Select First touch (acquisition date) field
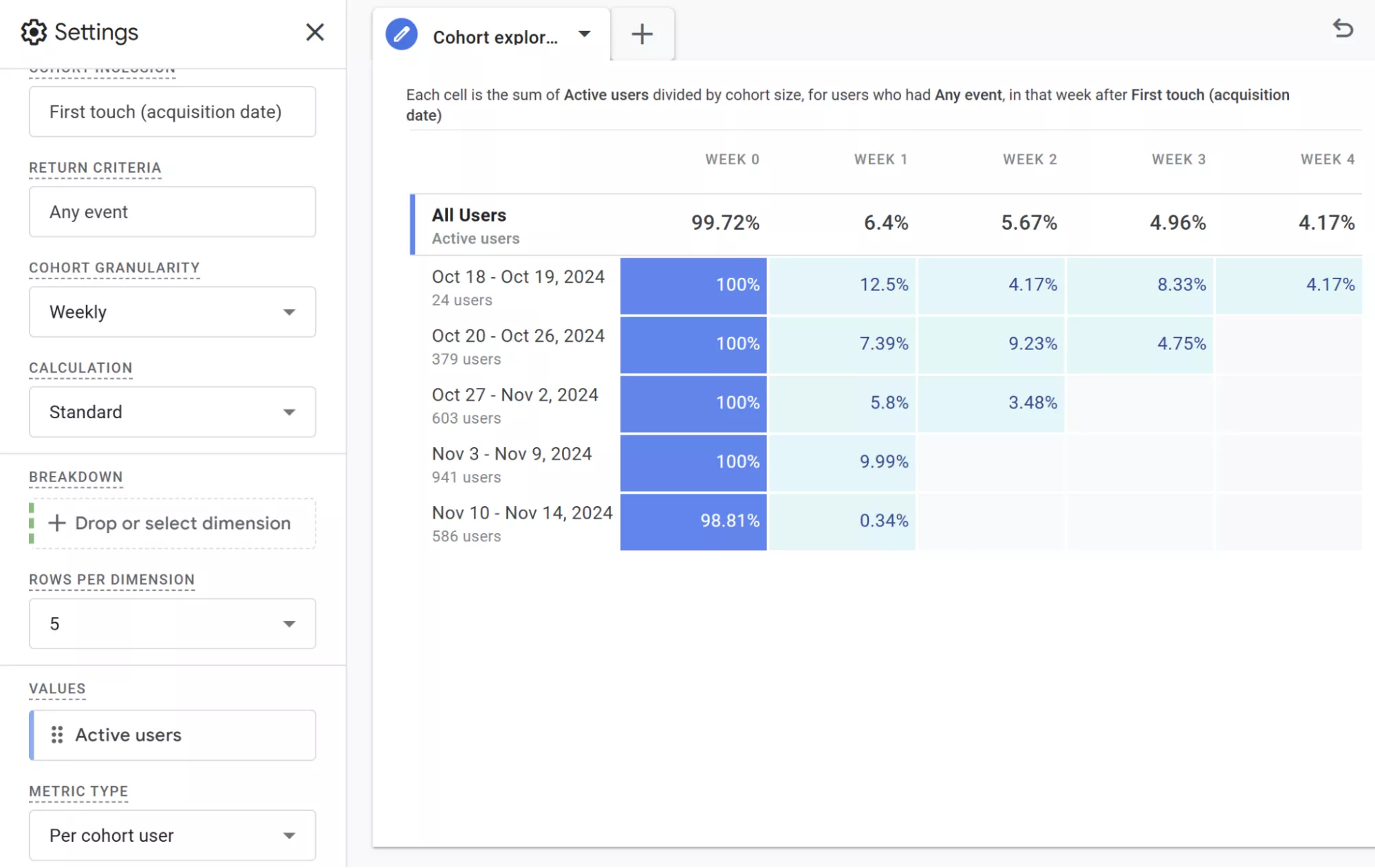 pyautogui.click(x=173, y=112)
